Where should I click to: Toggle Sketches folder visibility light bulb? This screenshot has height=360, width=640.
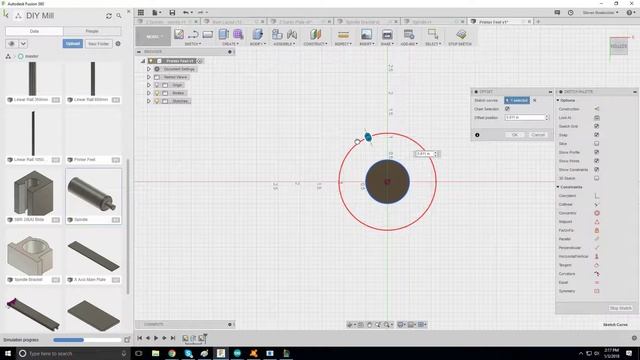click(x=157, y=101)
